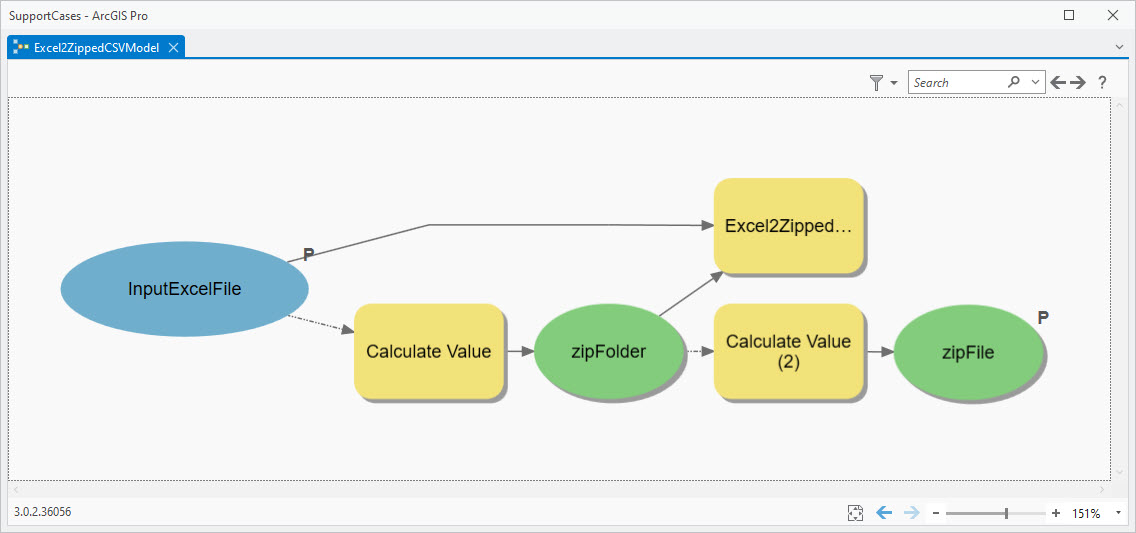
Task: Select the Calculate Value (2) tool
Action: click(788, 351)
